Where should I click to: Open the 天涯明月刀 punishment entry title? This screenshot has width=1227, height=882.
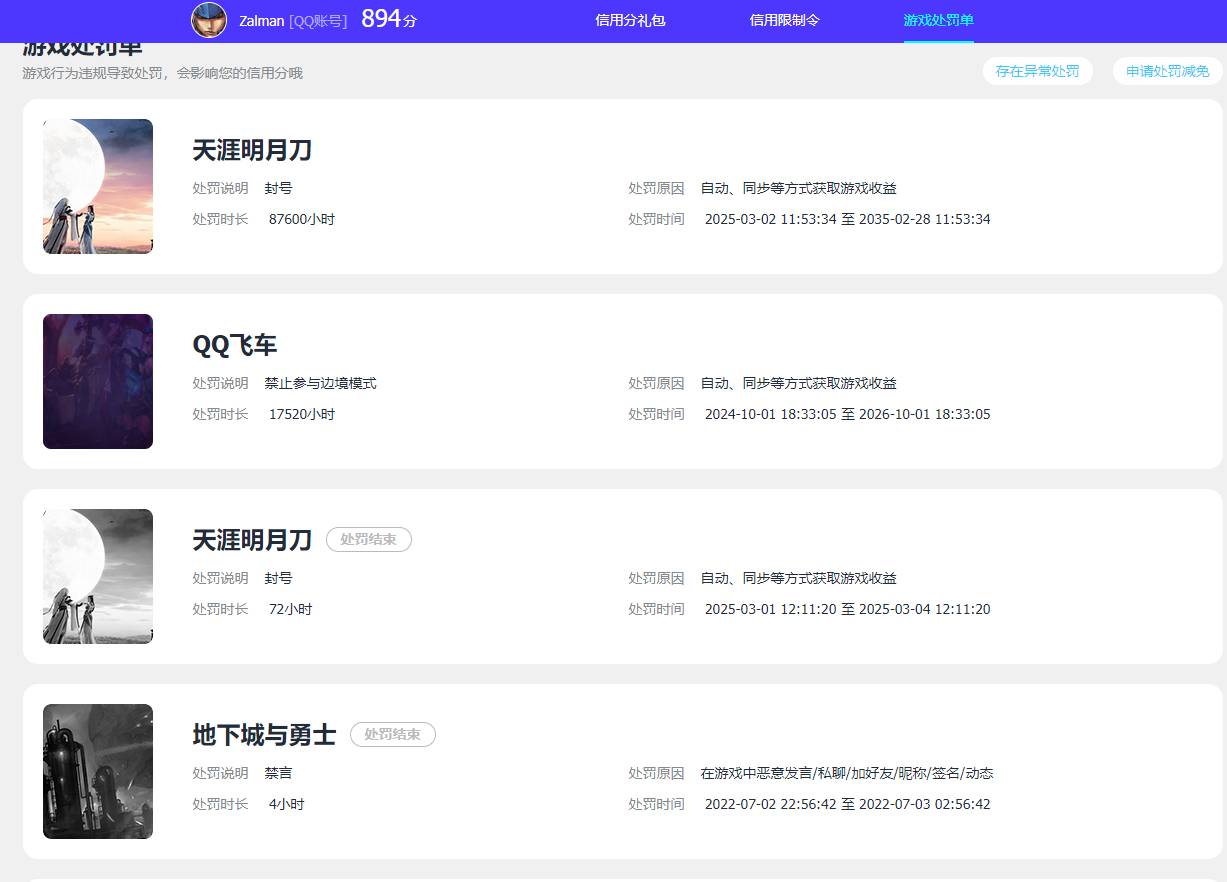tap(252, 150)
